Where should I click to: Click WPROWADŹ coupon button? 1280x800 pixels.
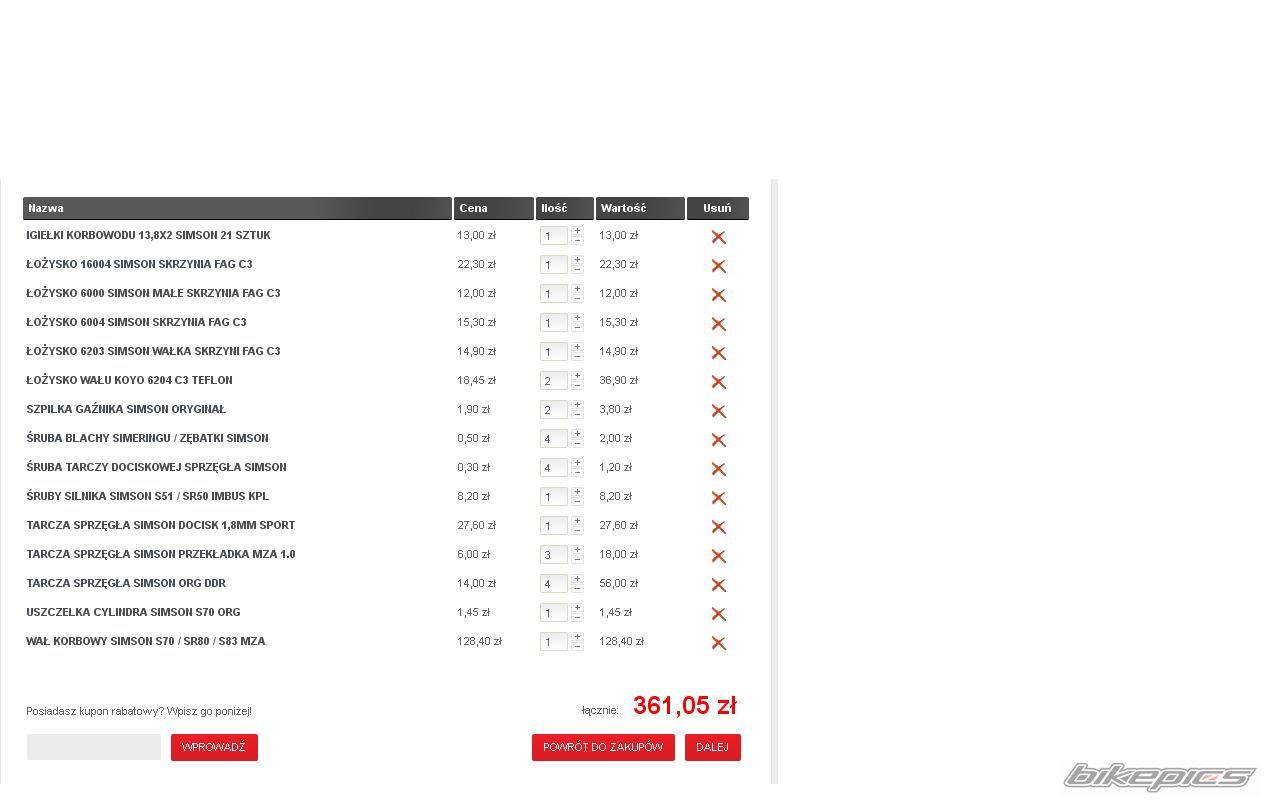click(214, 747)
